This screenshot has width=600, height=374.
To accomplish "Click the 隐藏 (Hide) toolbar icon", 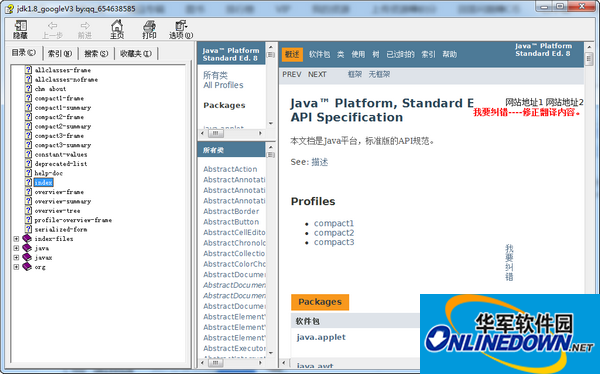I will pos(20,29).
